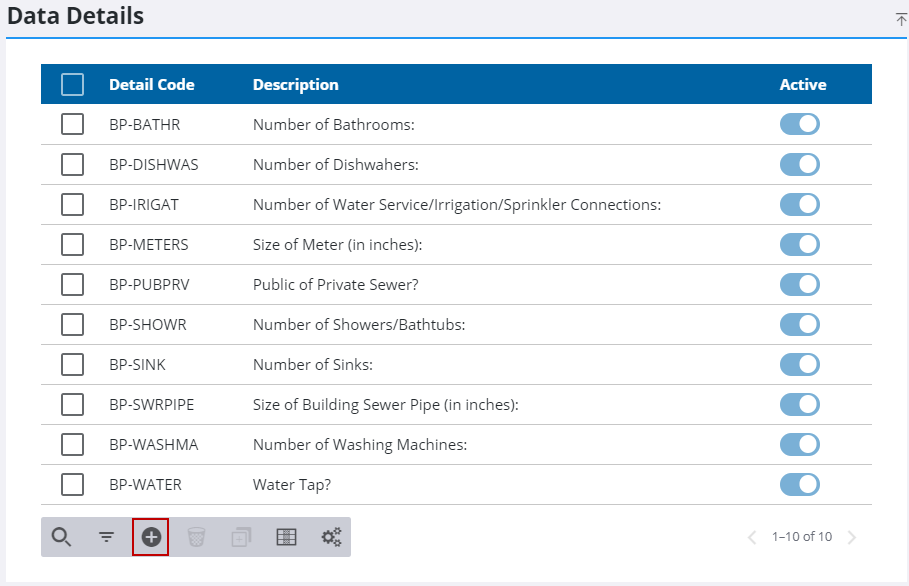The height and width of the screenshot is (586, 909).
Task: Select the BP-WATER row checkbox
Action: coord(72,485)
